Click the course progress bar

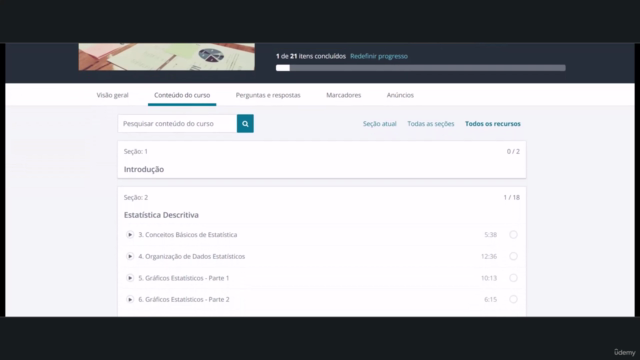(x=421, y=68)
